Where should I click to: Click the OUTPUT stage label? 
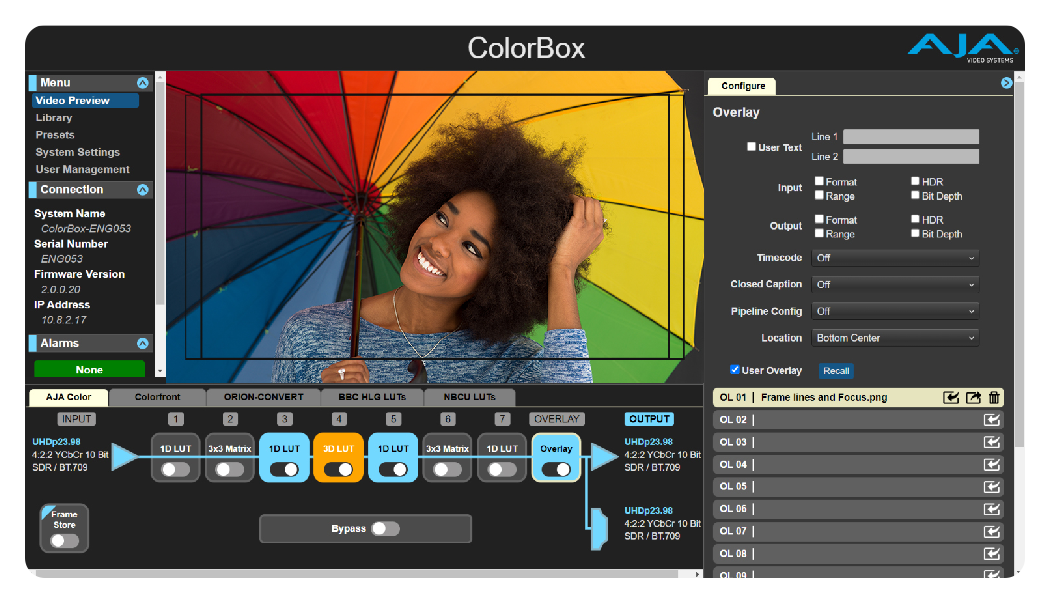pos(650,419)
